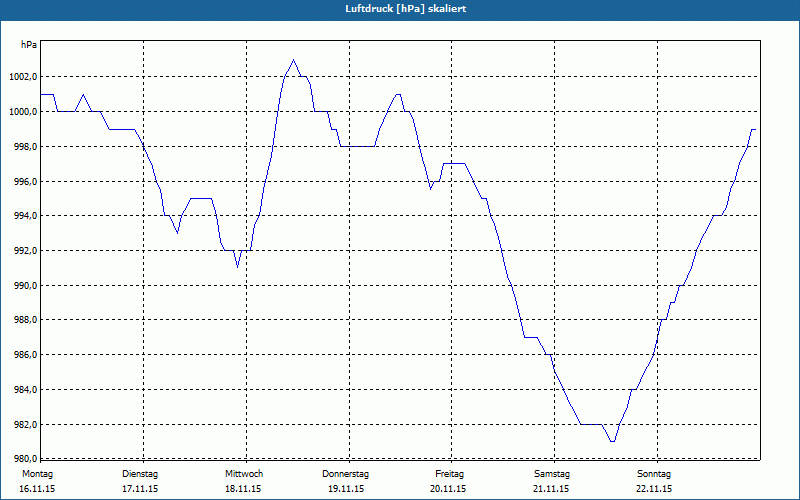
Task: Click the 980,0 axis value
Action: pyautogui.click(x=25, y=457)
